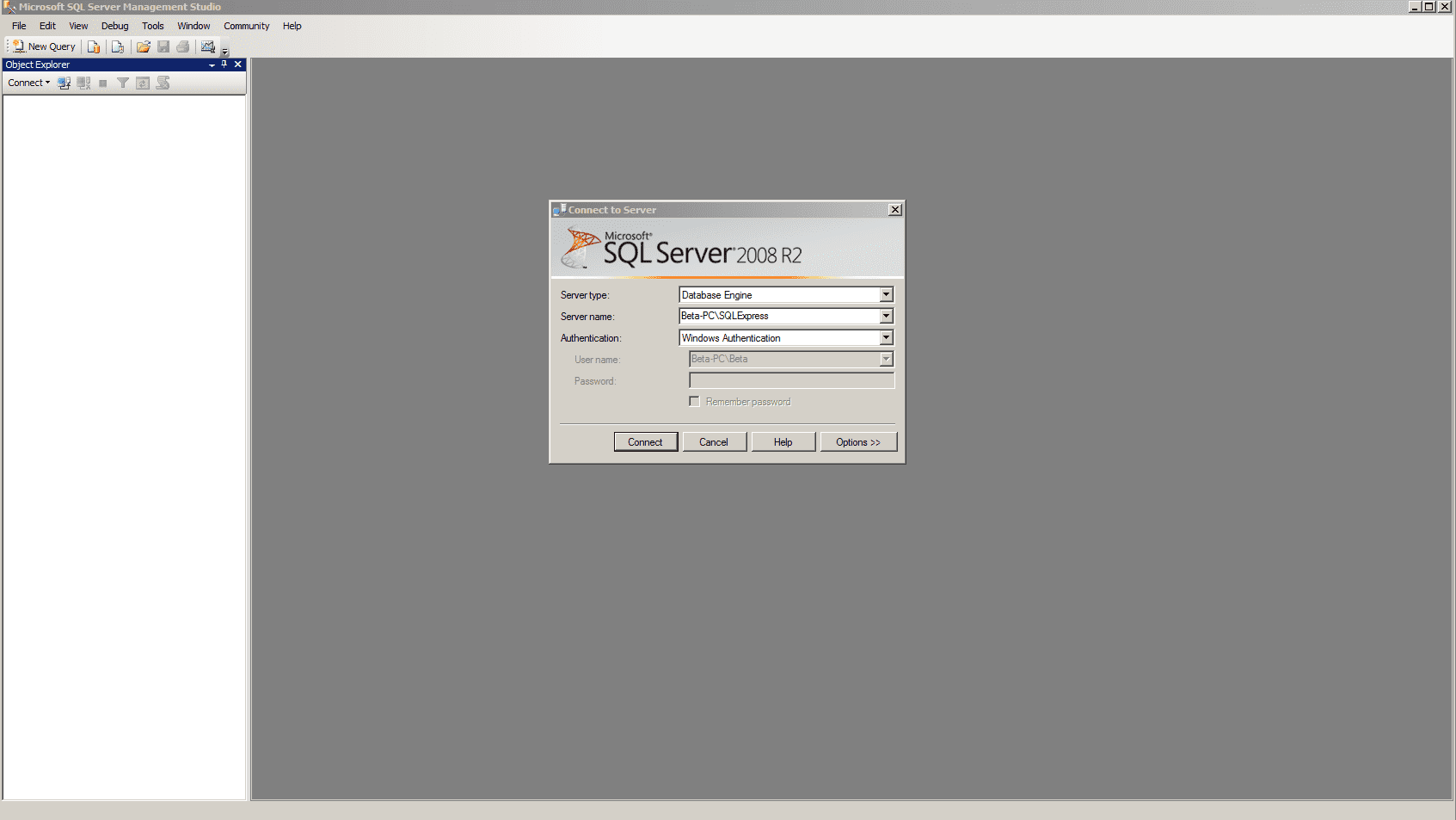1456x820 pixels.
Task: Click Connect Object Explorer icon
Action: click(64, 83)
